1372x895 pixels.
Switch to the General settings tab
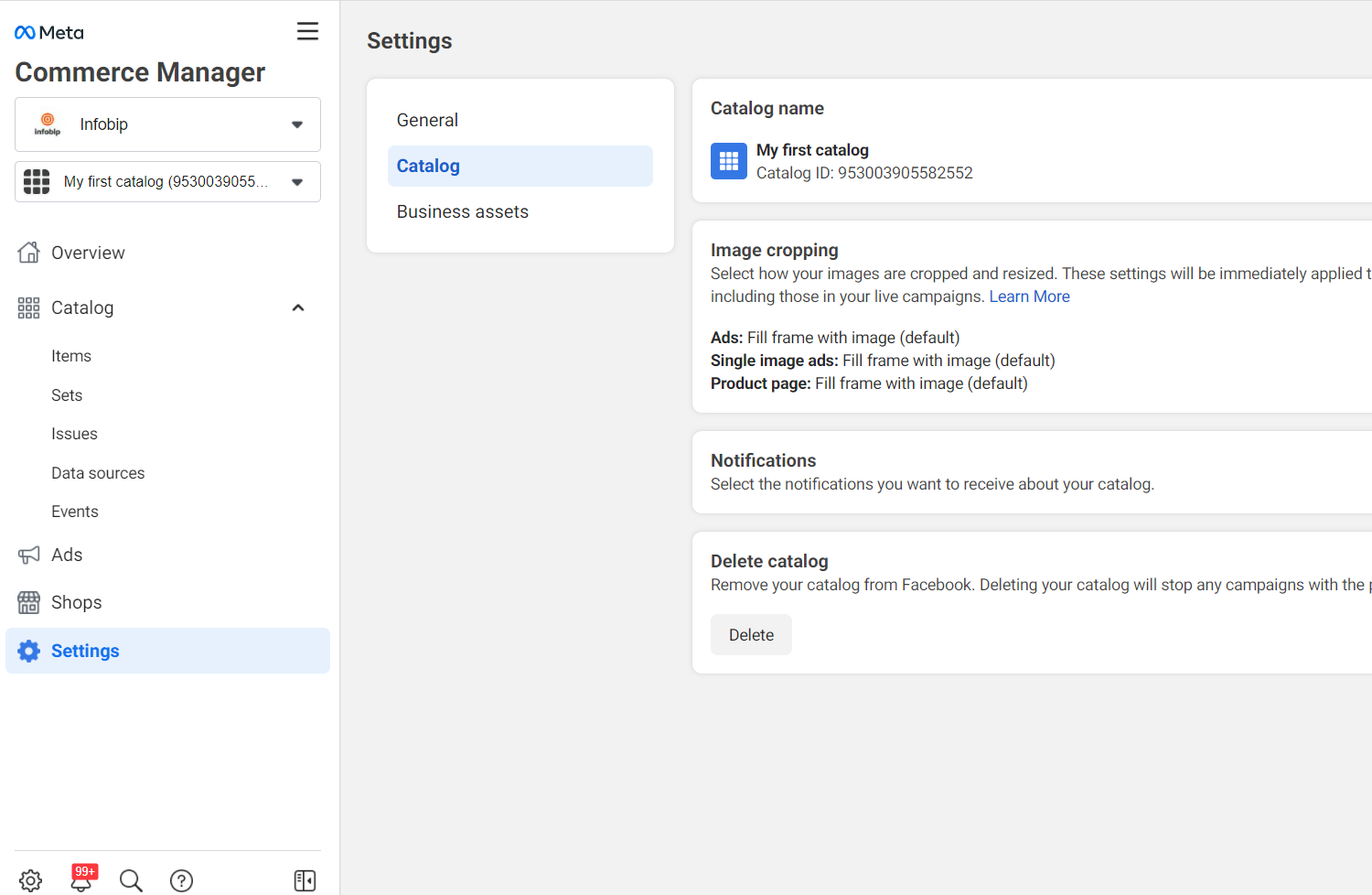[427, 120]
